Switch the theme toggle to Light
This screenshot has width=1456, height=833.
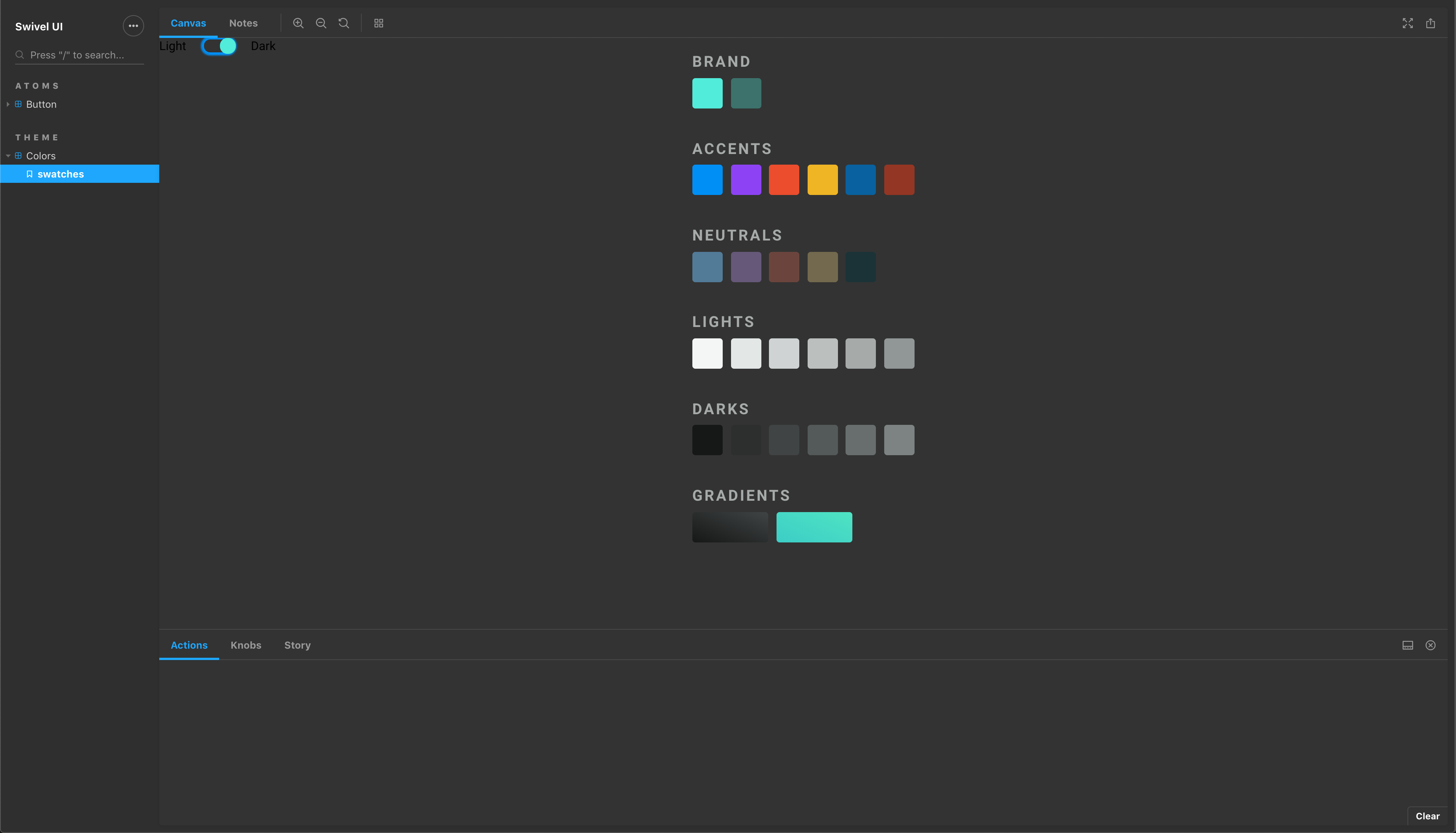point(218,46)
